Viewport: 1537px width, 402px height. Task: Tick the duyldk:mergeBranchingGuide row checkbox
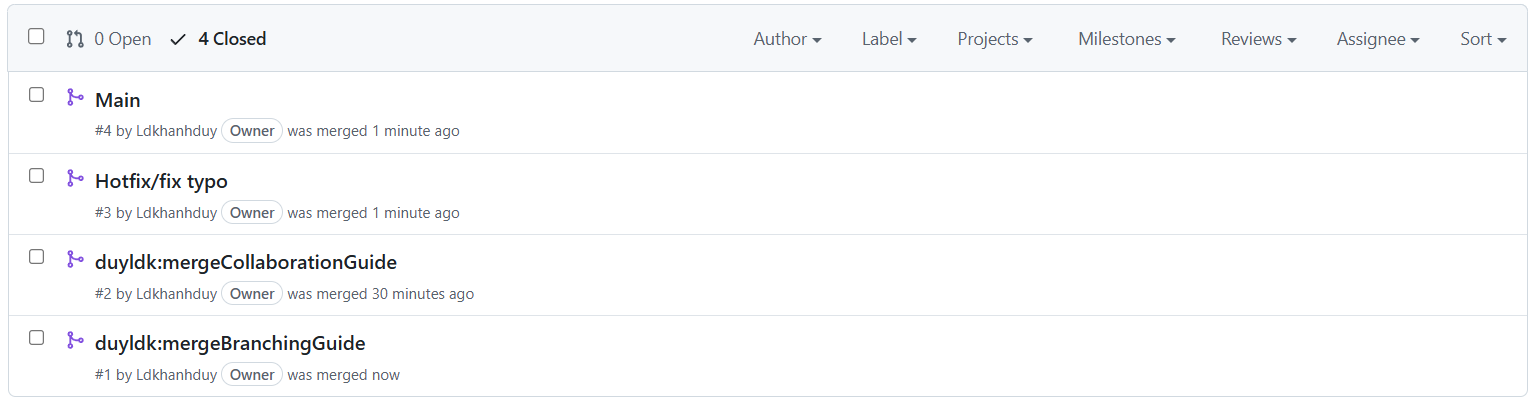pyautogui.click(x=36, y=338)
